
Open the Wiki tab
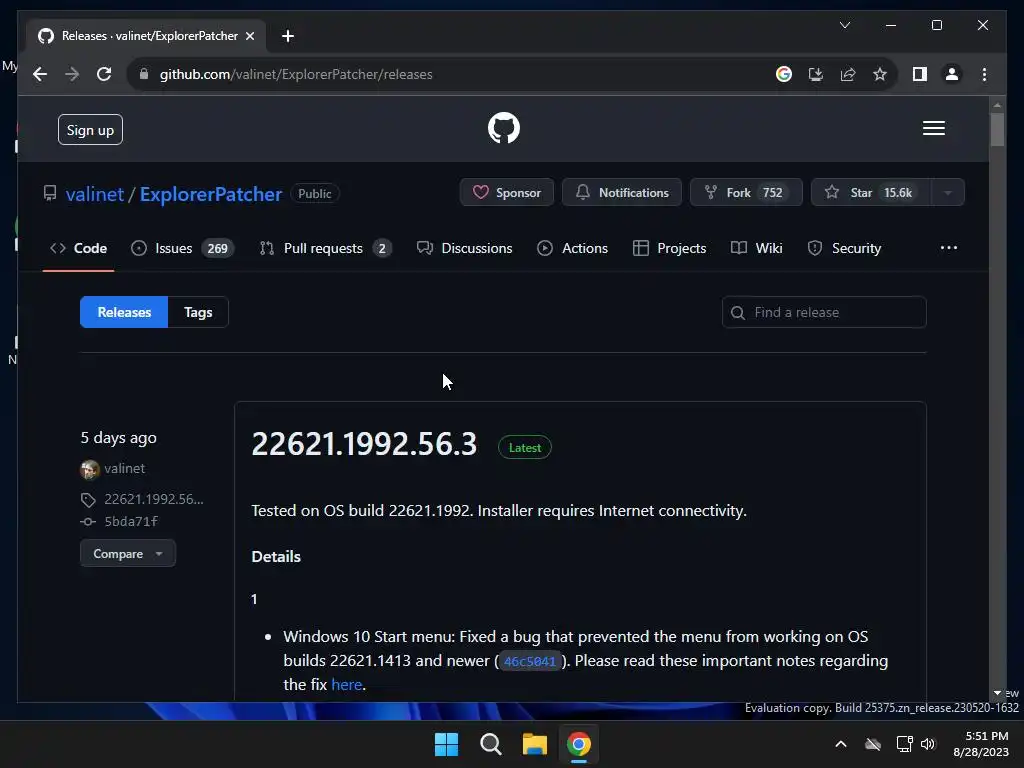tap(756, 248)
